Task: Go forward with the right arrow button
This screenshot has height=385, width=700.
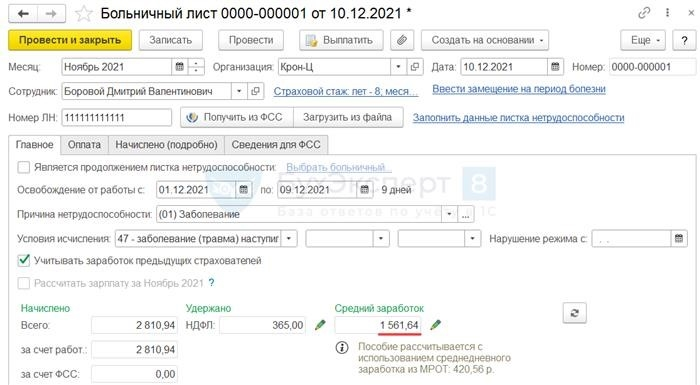Action: coord(51,14)
